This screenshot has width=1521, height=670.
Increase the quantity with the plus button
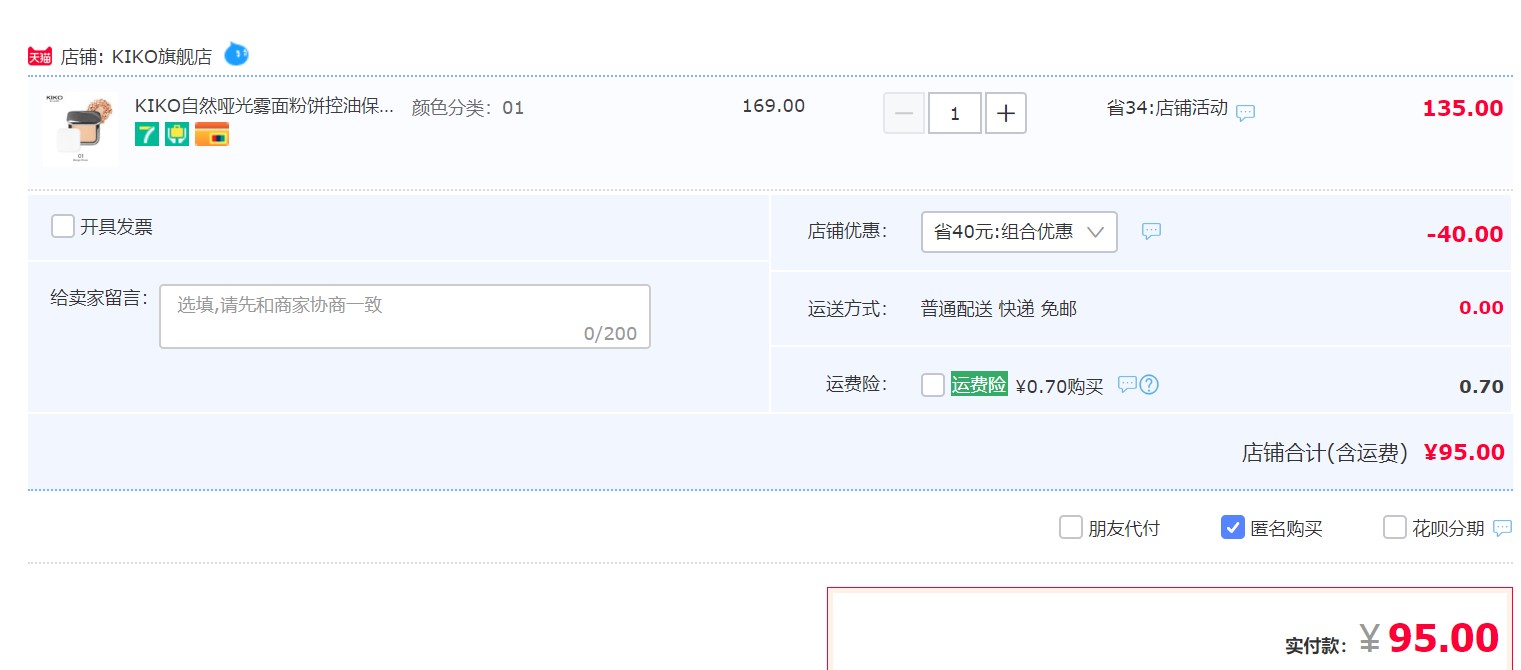pyautogui.click(x=1006, y=113)
